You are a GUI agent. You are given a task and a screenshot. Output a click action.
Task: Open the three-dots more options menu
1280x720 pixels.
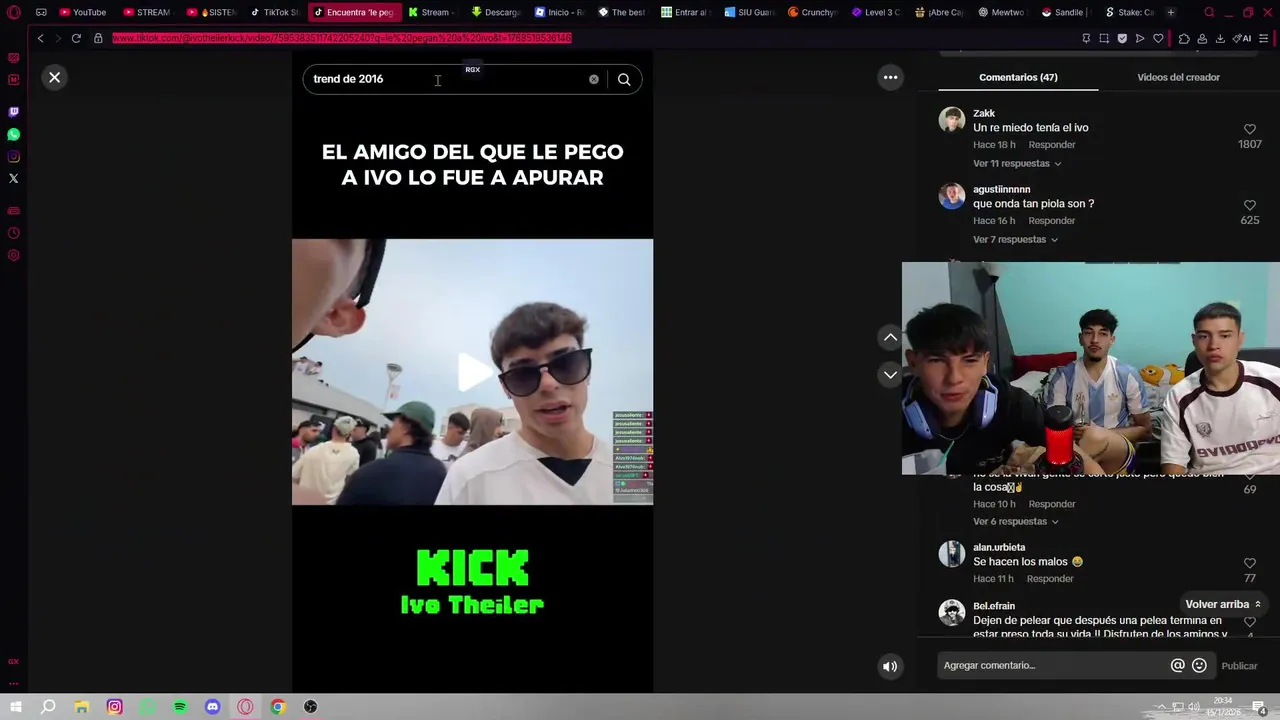[890, 77]
